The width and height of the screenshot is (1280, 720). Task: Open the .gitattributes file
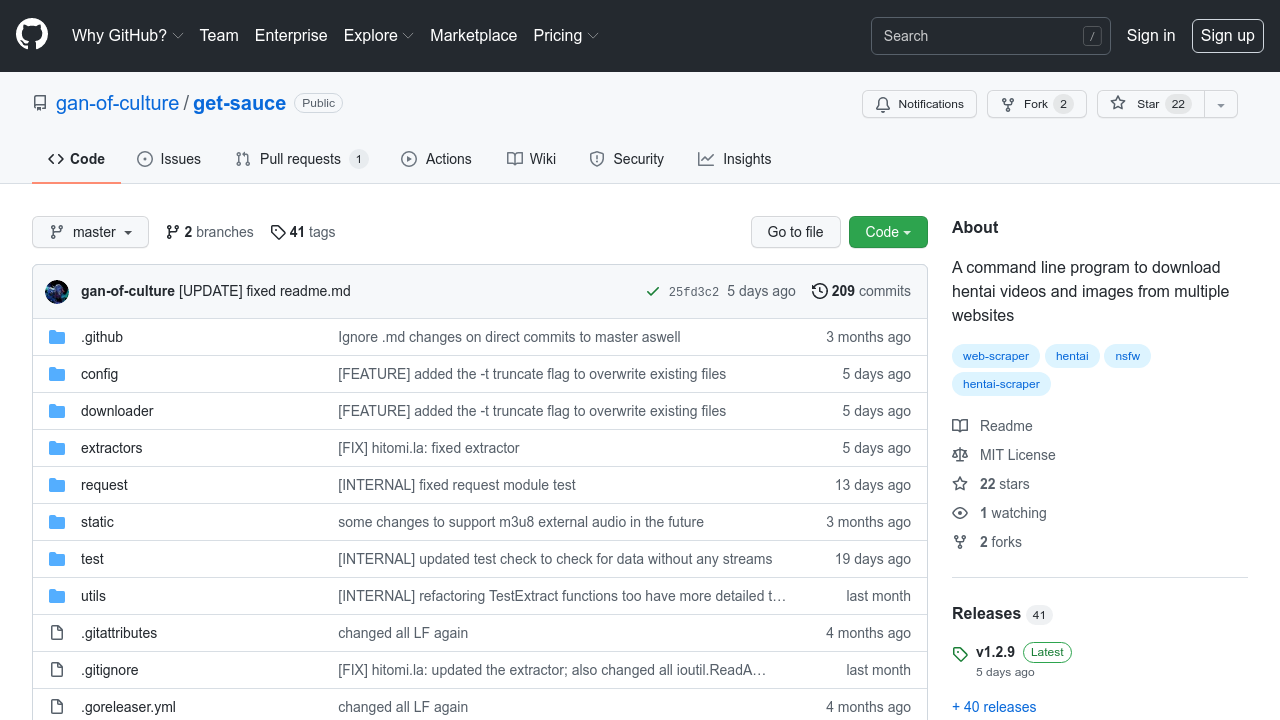click(x=119, y=633)
